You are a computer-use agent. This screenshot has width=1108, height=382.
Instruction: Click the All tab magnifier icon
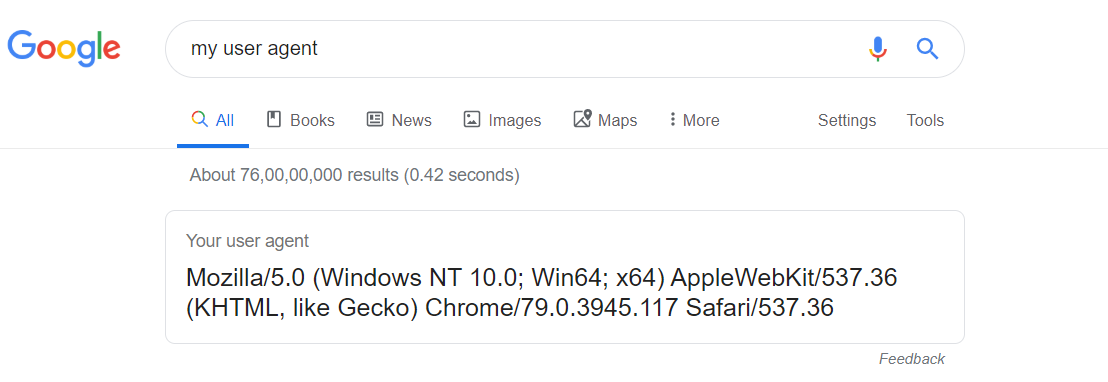[199, 119]
